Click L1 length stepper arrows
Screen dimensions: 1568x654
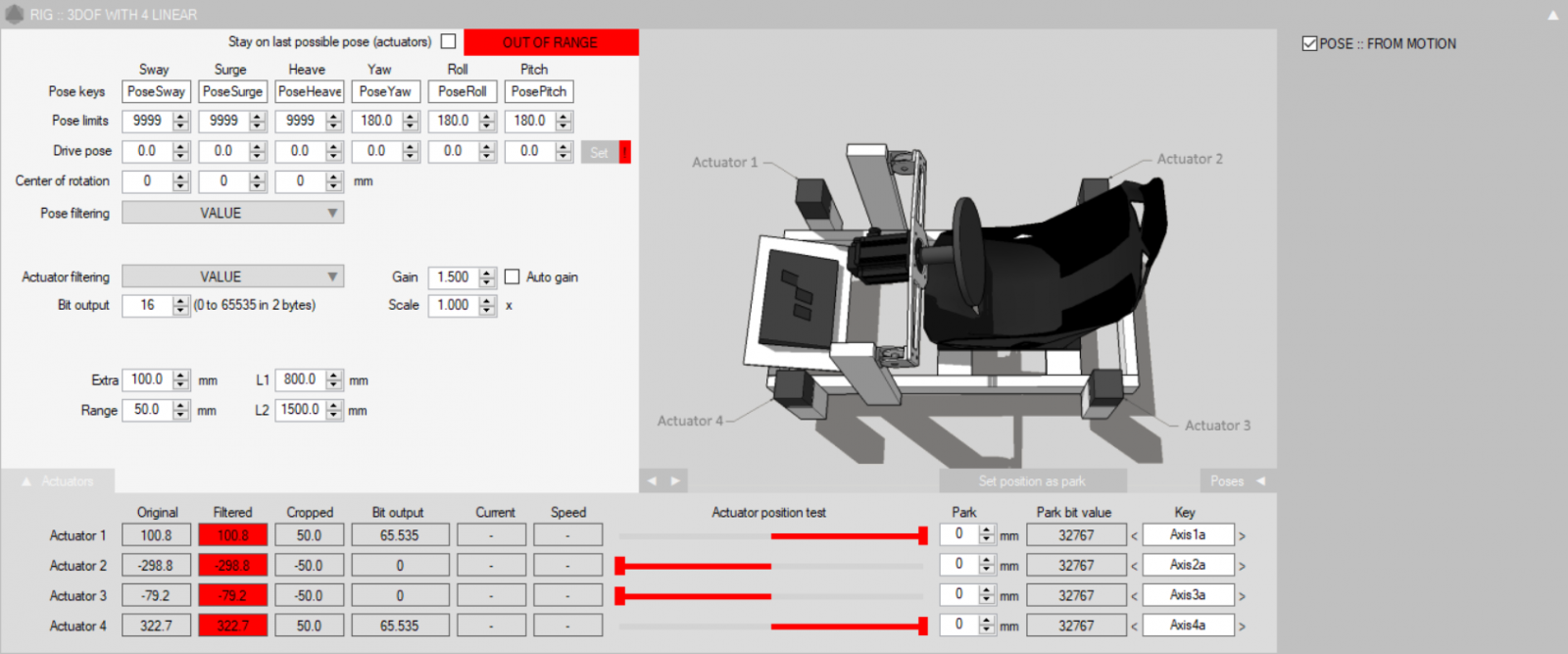tap(333, 379)
